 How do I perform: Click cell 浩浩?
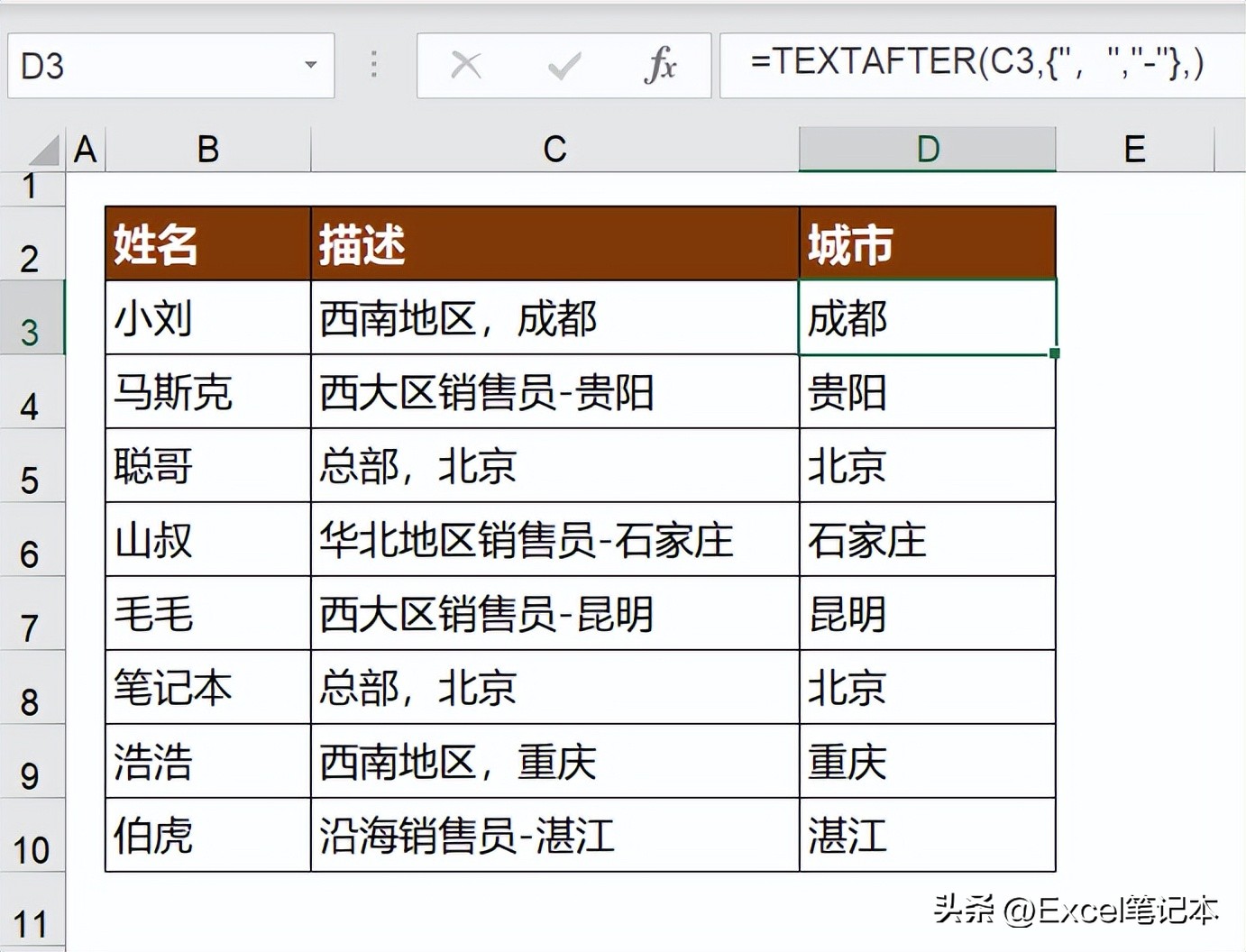pyautogui.click(x=208, y=761)
